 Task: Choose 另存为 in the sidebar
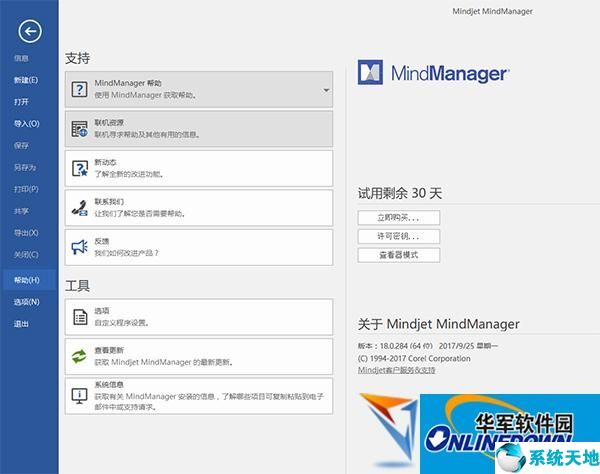point(25,167)
